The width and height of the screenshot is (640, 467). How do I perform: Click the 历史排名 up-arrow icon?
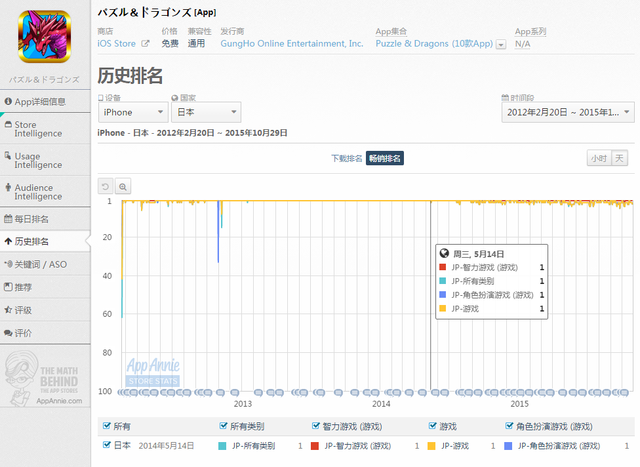8,242
